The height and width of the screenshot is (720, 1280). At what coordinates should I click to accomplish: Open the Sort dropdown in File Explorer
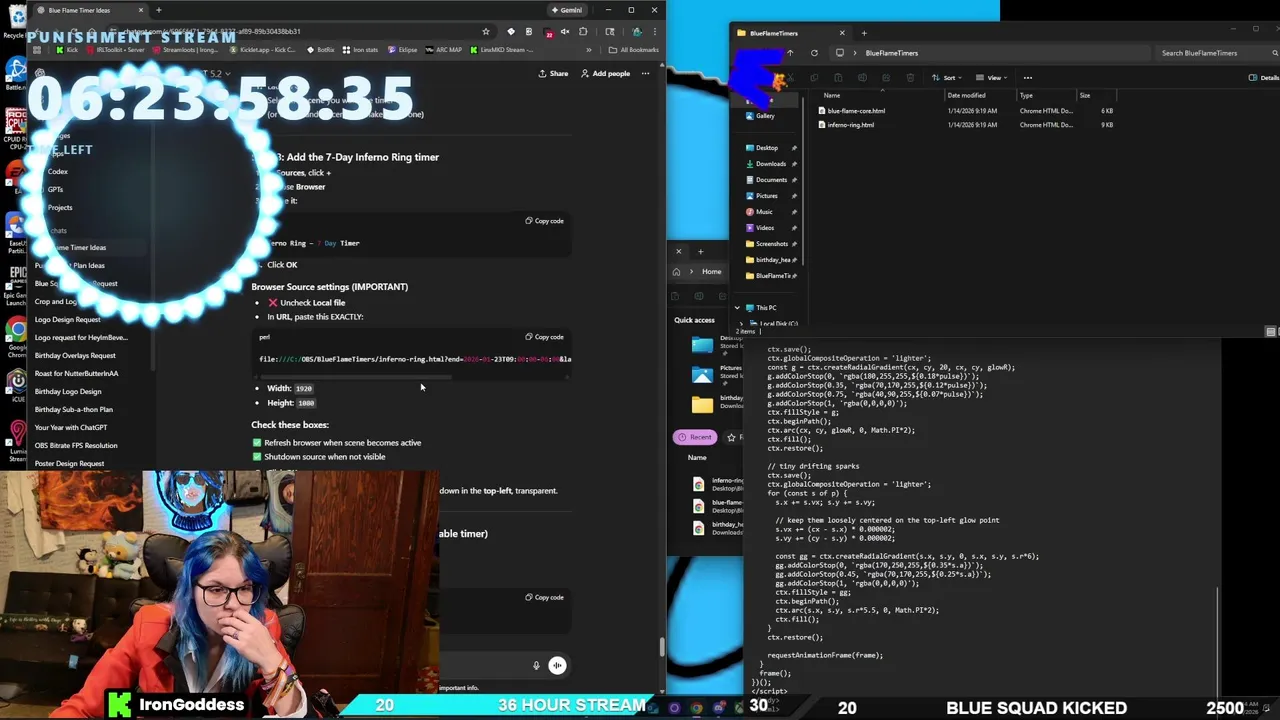coord(946,77)
